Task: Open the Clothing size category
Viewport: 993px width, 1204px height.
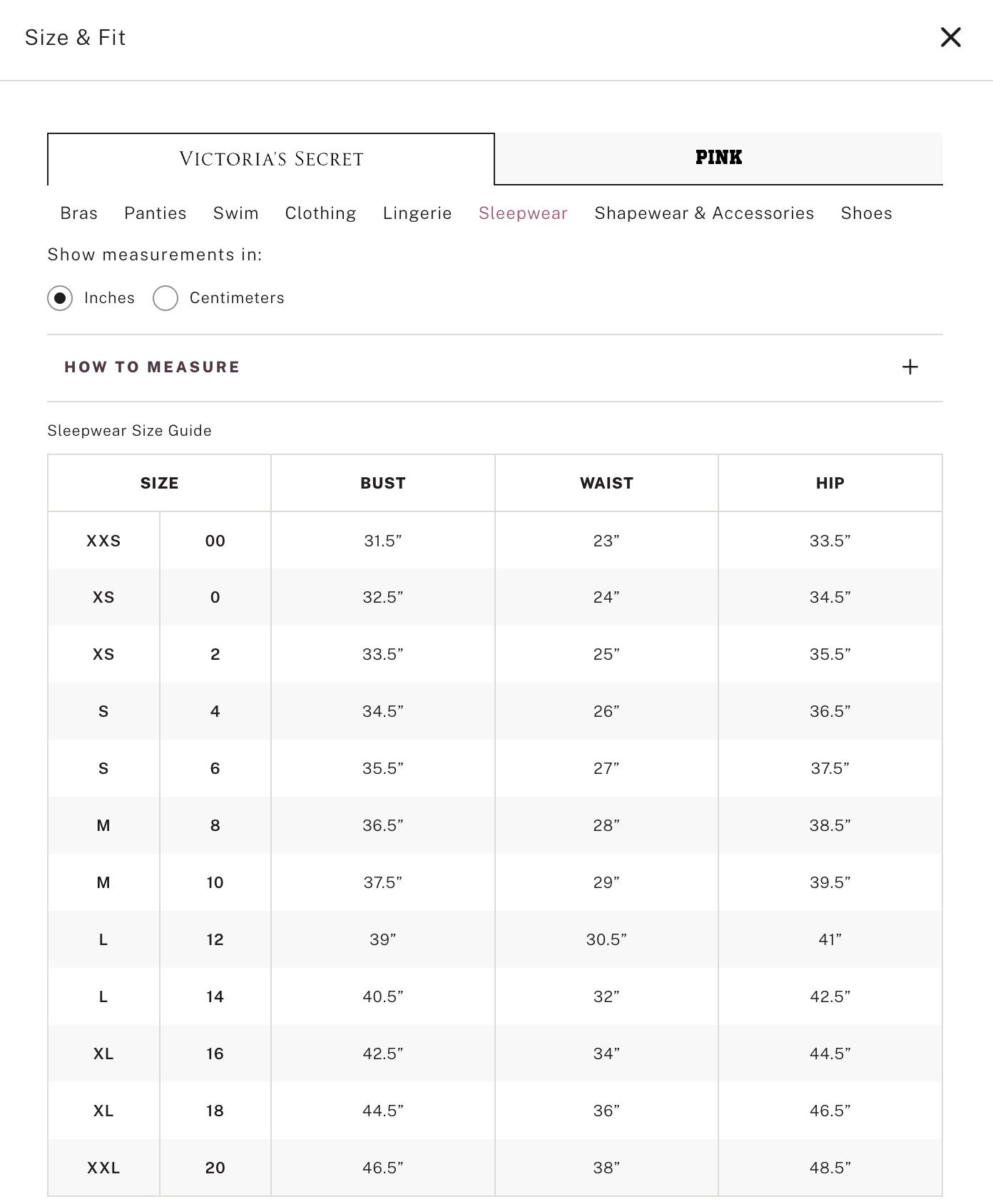Action: (320, 213)
